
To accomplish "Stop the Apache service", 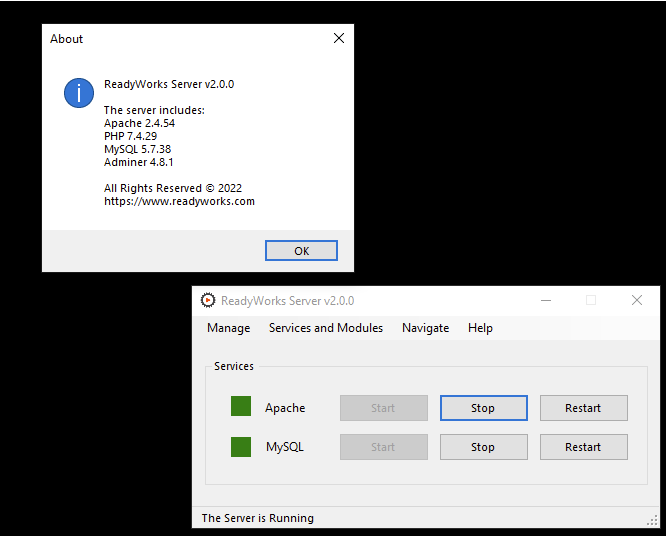I will [483, 408].
